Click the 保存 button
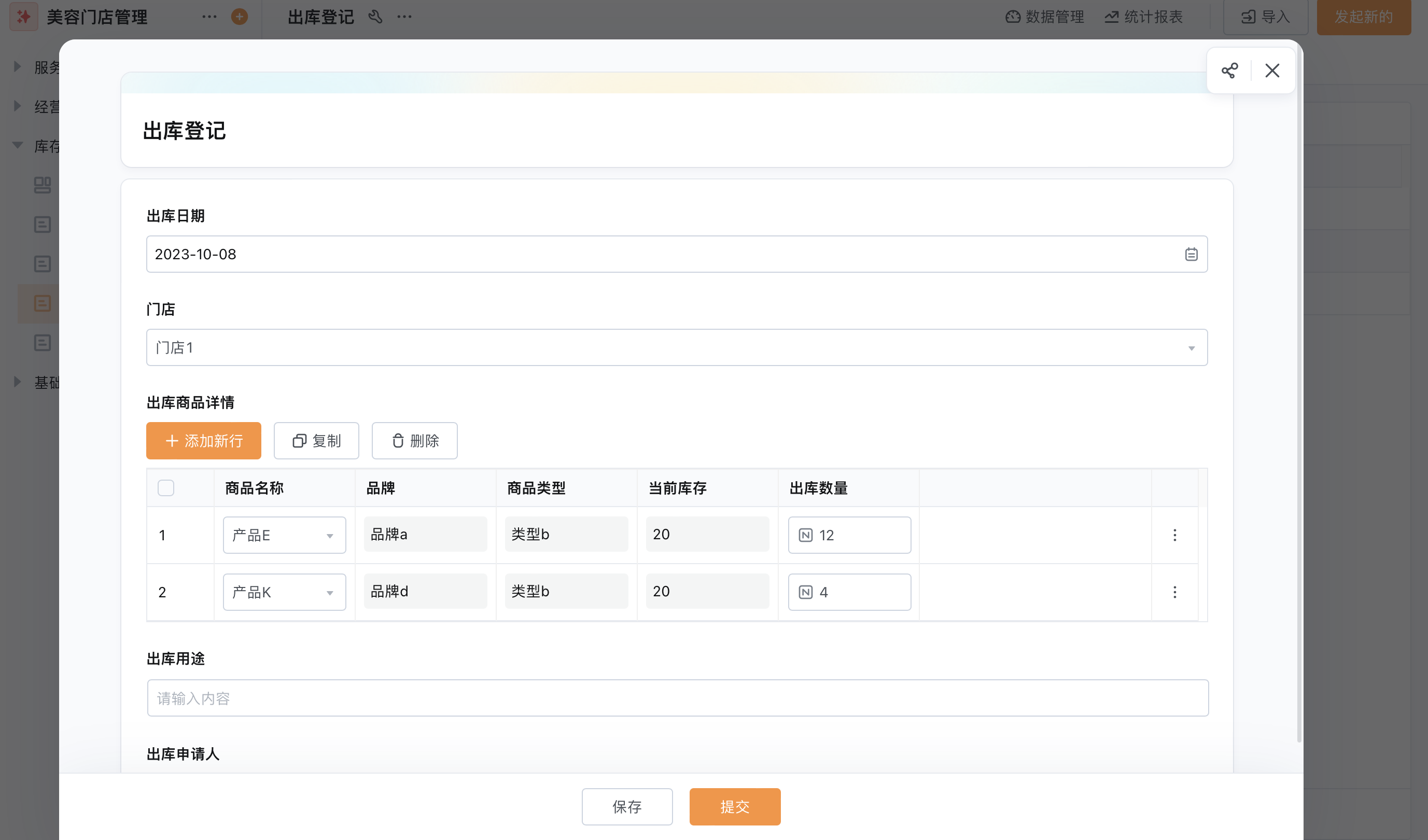 click(x=627, y=807)
